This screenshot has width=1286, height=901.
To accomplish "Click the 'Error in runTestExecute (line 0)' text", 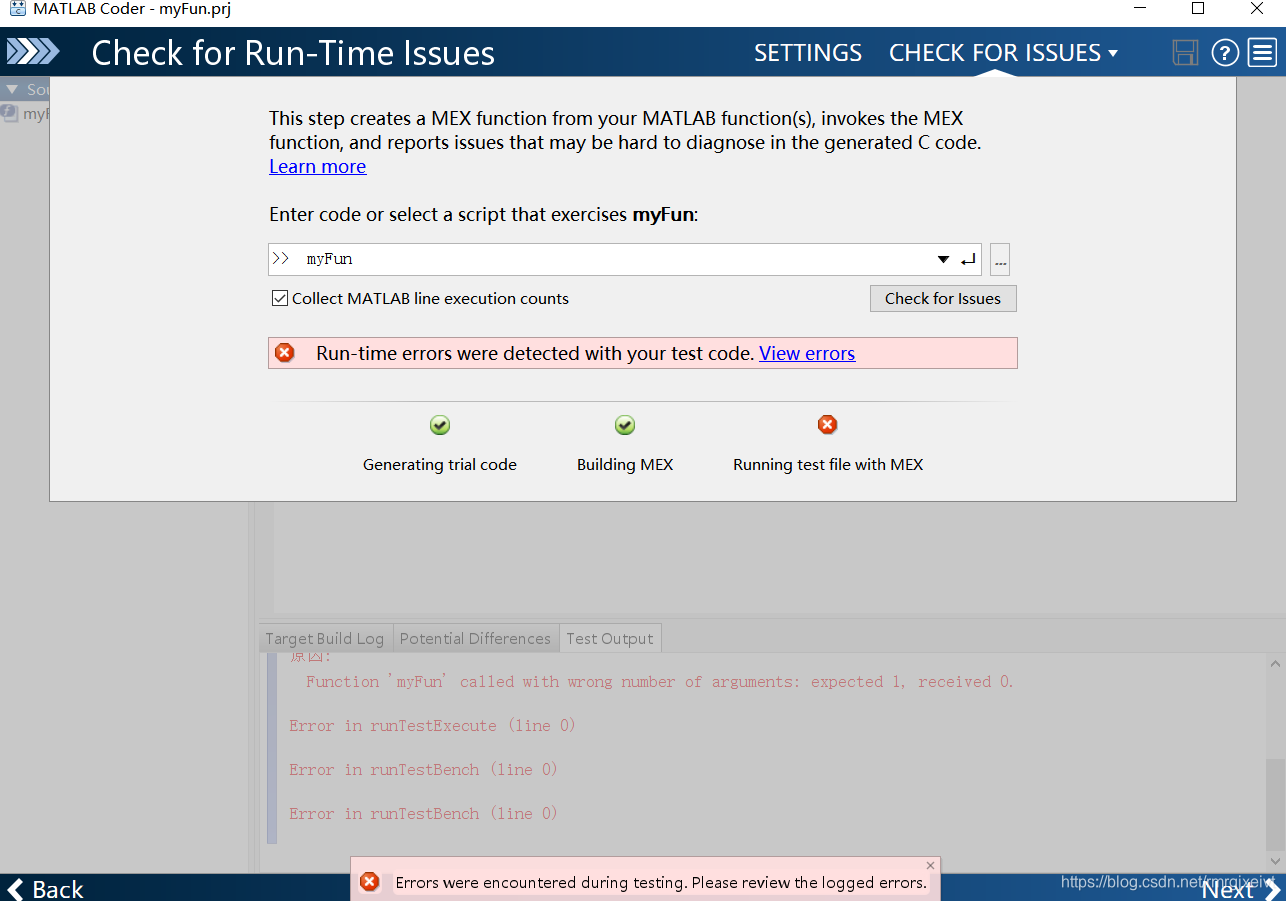I will (x=433, y=726).
